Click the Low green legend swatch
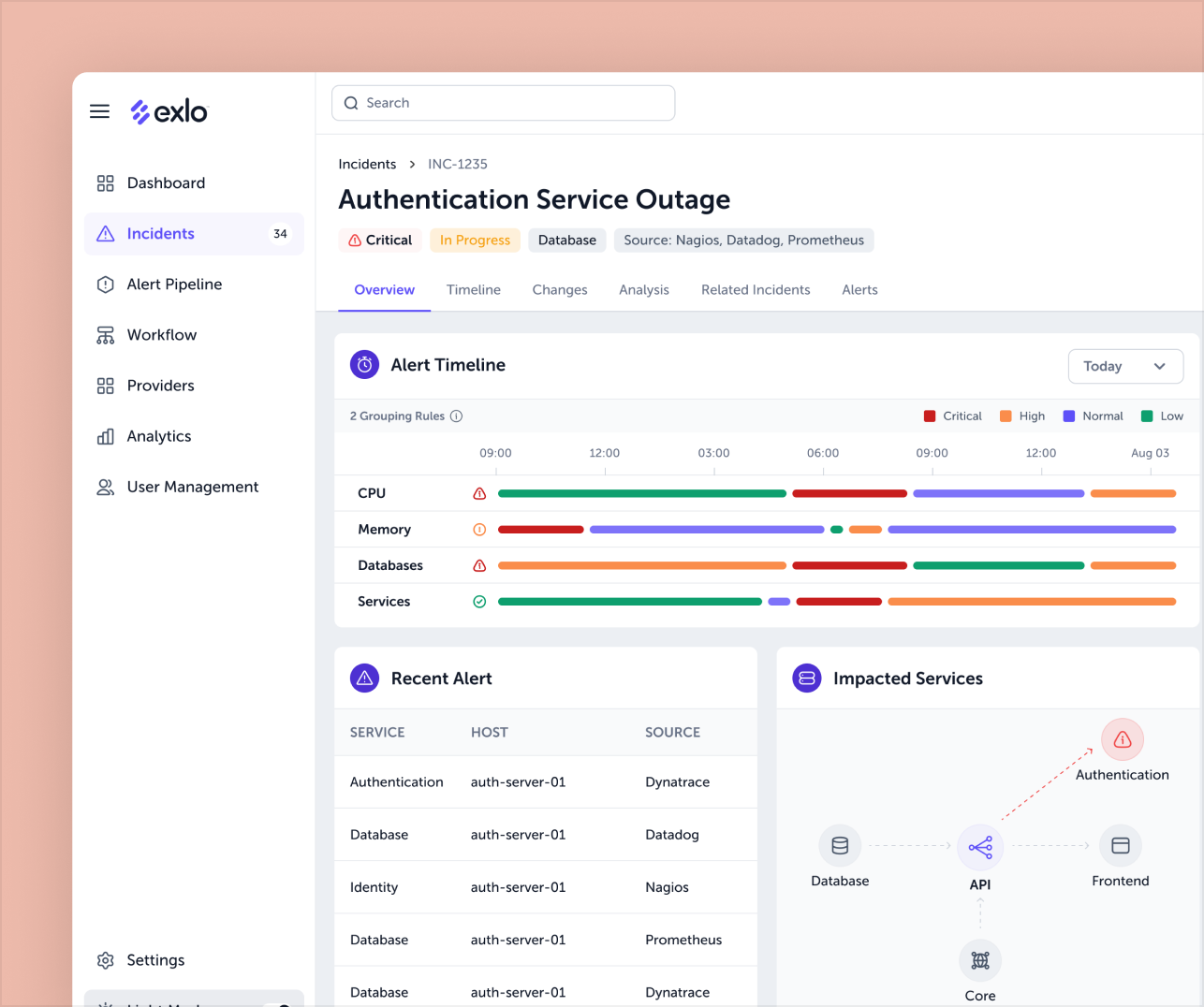This screenshot has width=1204, height=1007. tap(1147, 416)
